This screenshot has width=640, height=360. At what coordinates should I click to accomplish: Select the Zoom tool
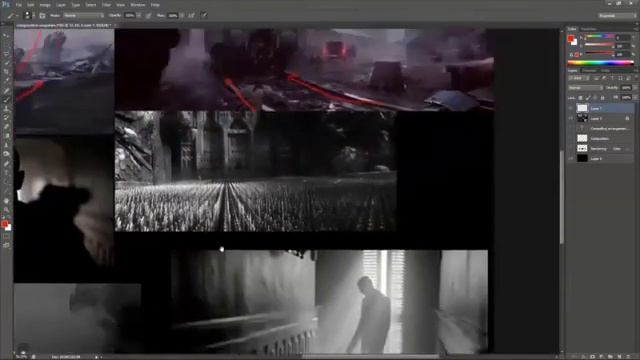coord(6,209)
